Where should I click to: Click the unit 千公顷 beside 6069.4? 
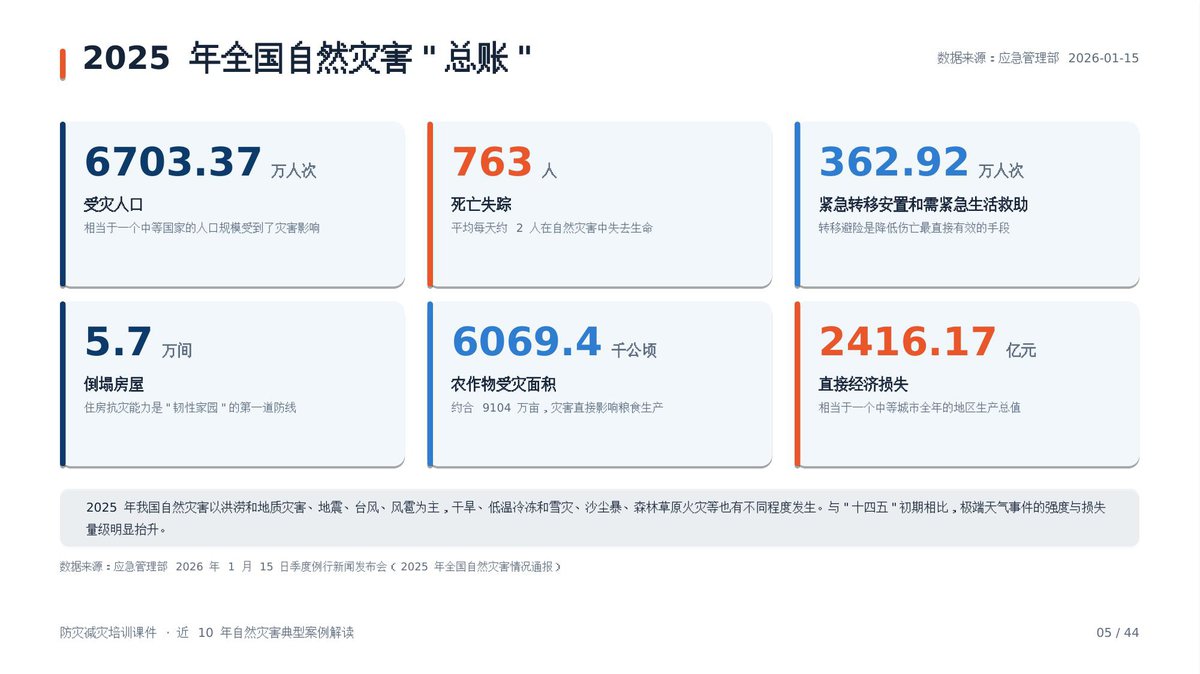click(x=634, y=351)
